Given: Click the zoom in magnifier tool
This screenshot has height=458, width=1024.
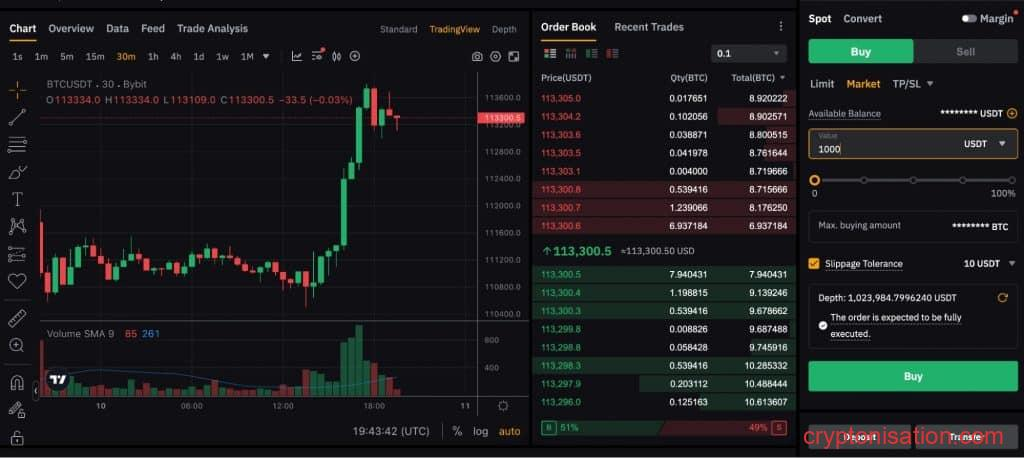Looking at the screenshot, I should point(17,346).
